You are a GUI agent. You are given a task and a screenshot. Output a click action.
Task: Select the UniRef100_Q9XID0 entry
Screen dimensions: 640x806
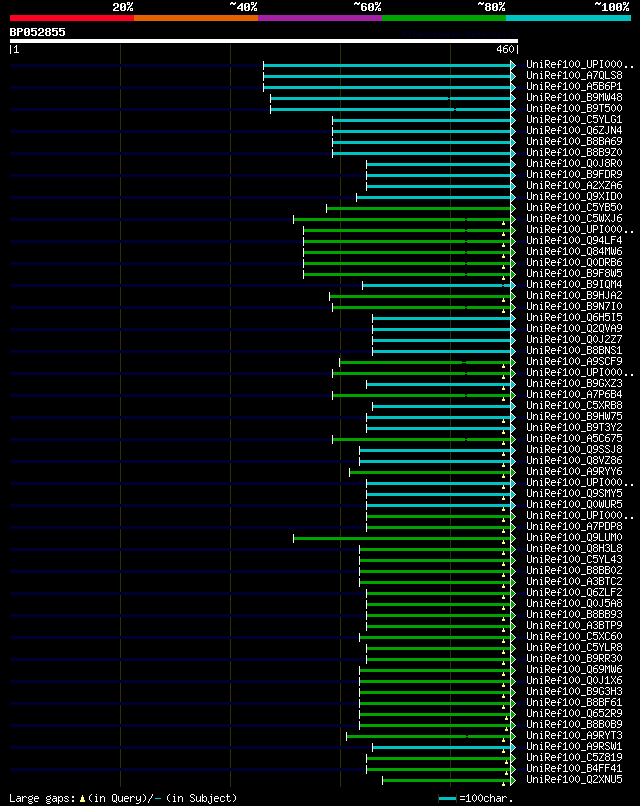574,196
